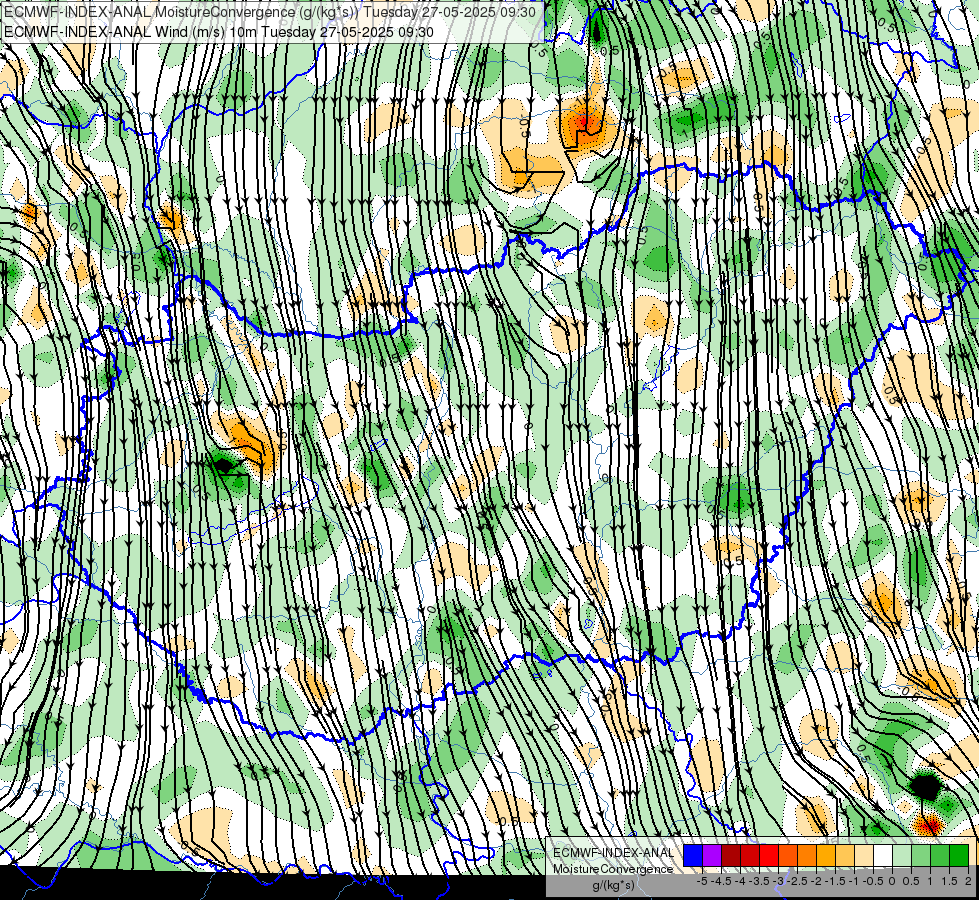Select the maroon swatch between -4.5 and -4
Screen dimensions: 979x900
tap(731, 855)
